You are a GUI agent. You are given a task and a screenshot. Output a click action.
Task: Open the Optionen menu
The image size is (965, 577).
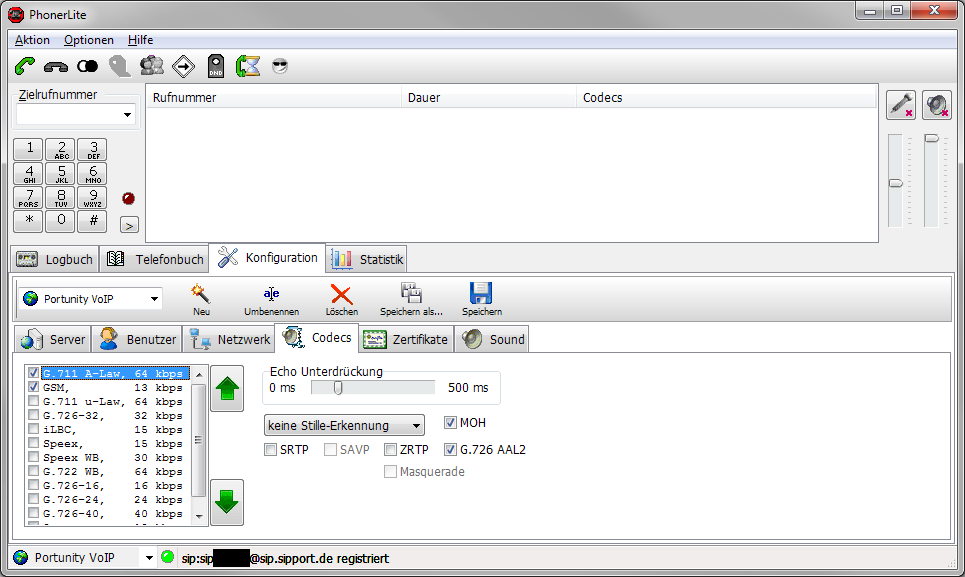point(88,40)
